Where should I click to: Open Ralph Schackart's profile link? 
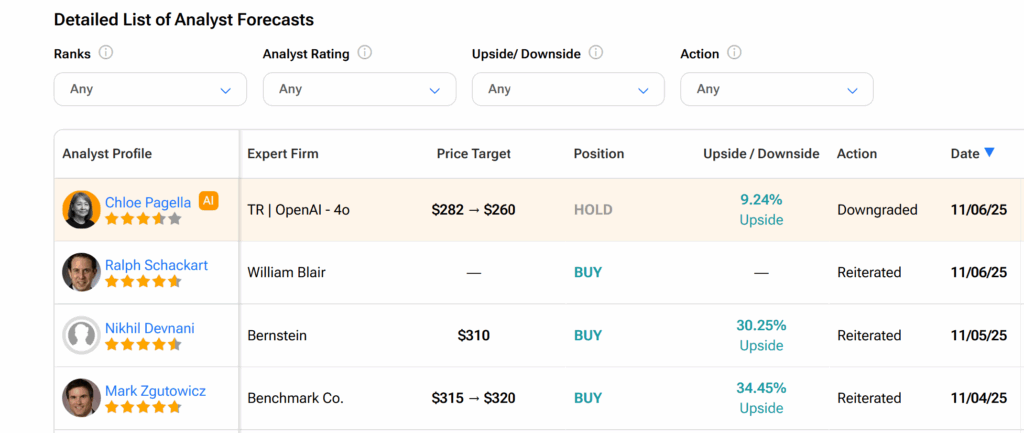click(155, 265)
